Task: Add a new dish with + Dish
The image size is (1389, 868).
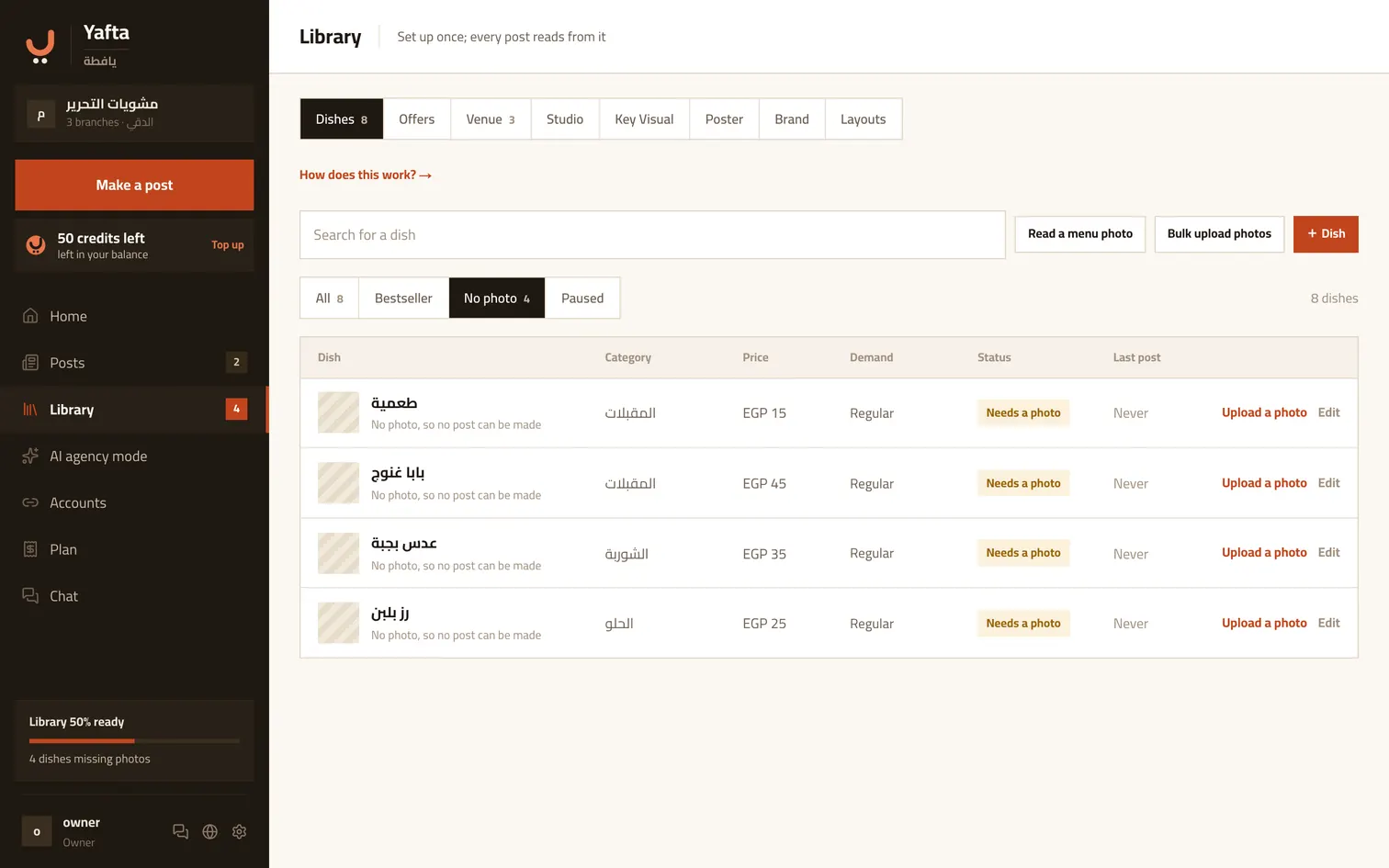Action: pyautogui.click(x=1326, y=234)
